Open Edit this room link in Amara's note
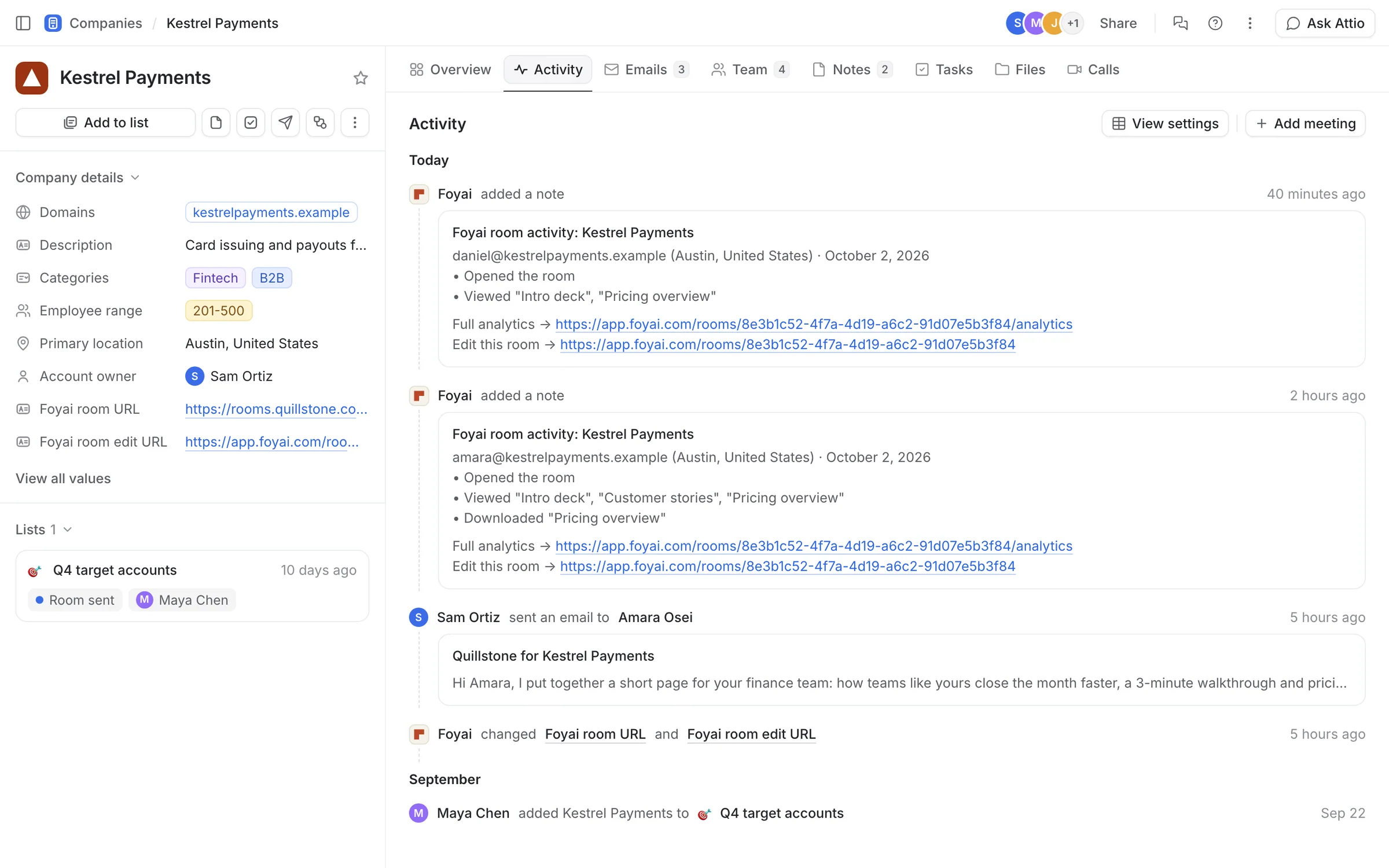Screen dimensions: 1389x868 click(788, 566)
